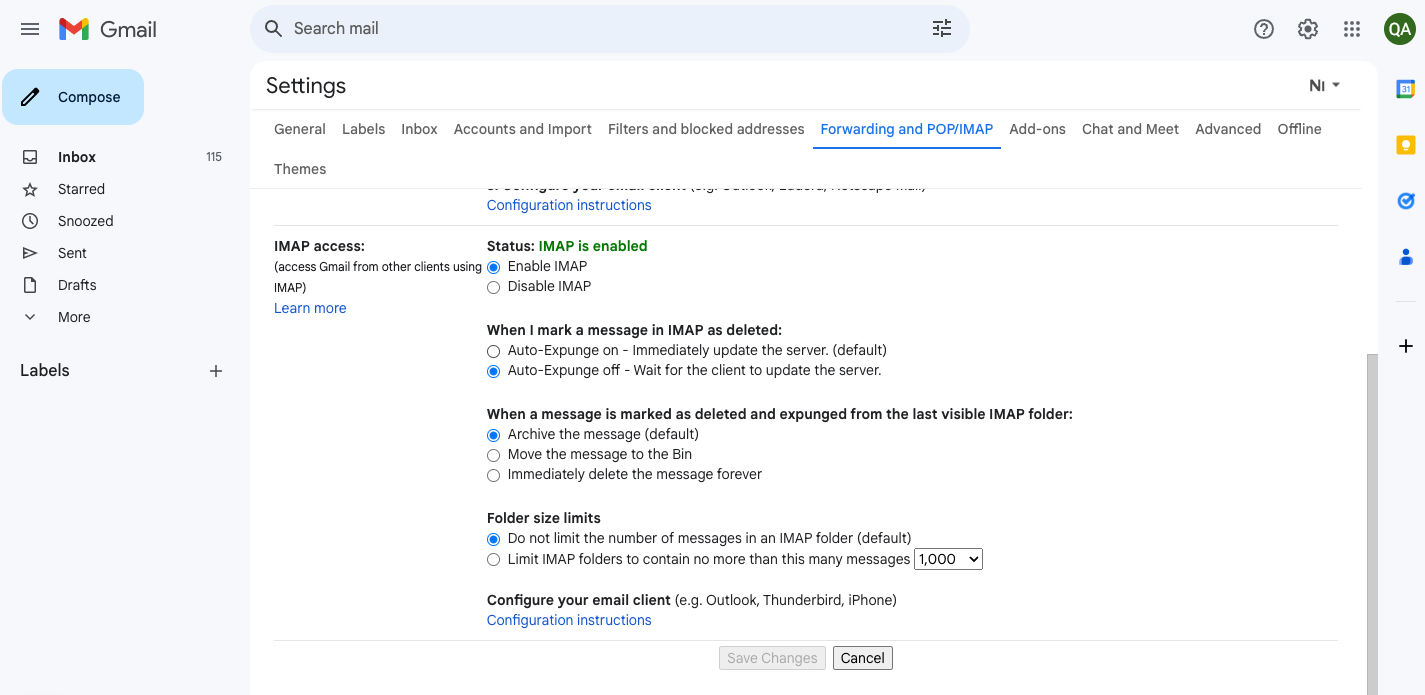Select the Disable IMAP option
Viewport: 1425px width, 695px height.
[x=493, y=287]
